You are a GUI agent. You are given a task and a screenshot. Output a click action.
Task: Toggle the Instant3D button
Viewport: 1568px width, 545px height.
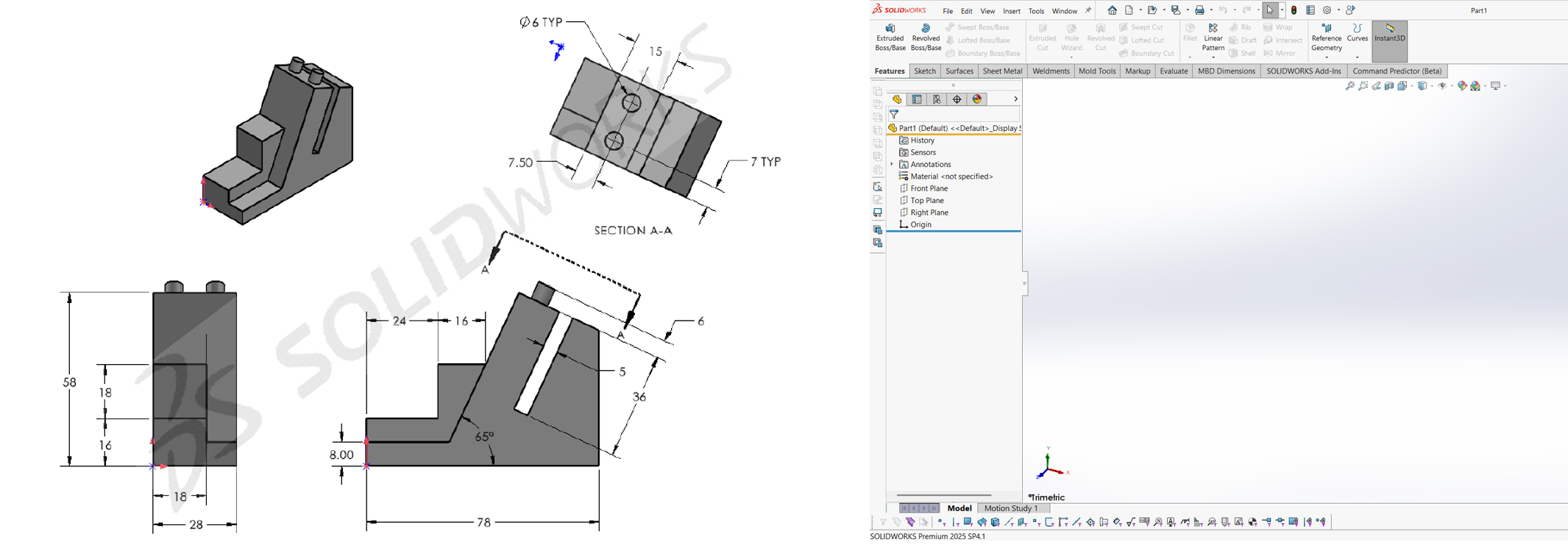coord(1390,41)
